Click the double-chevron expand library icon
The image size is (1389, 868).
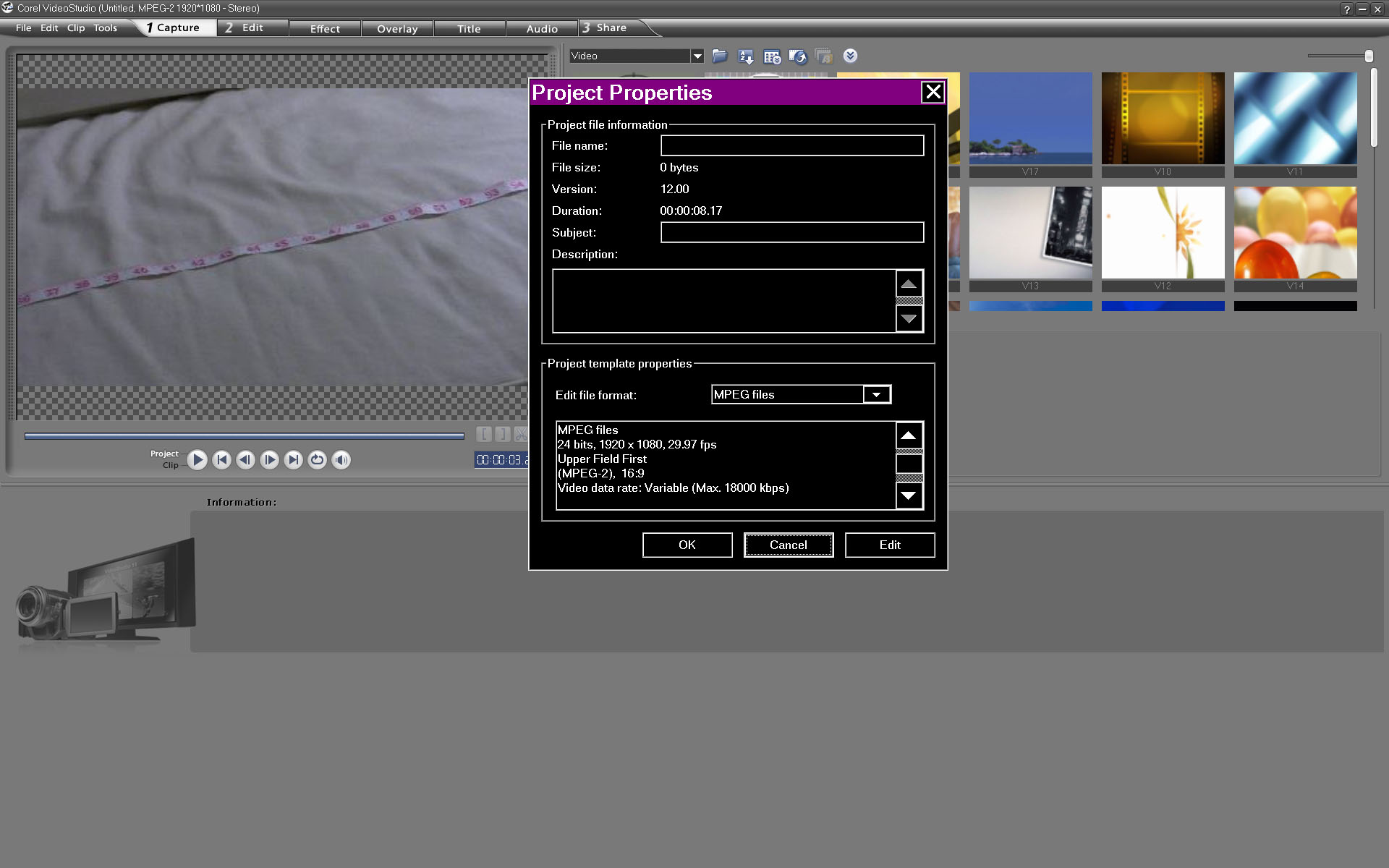[x=850, y=56]
